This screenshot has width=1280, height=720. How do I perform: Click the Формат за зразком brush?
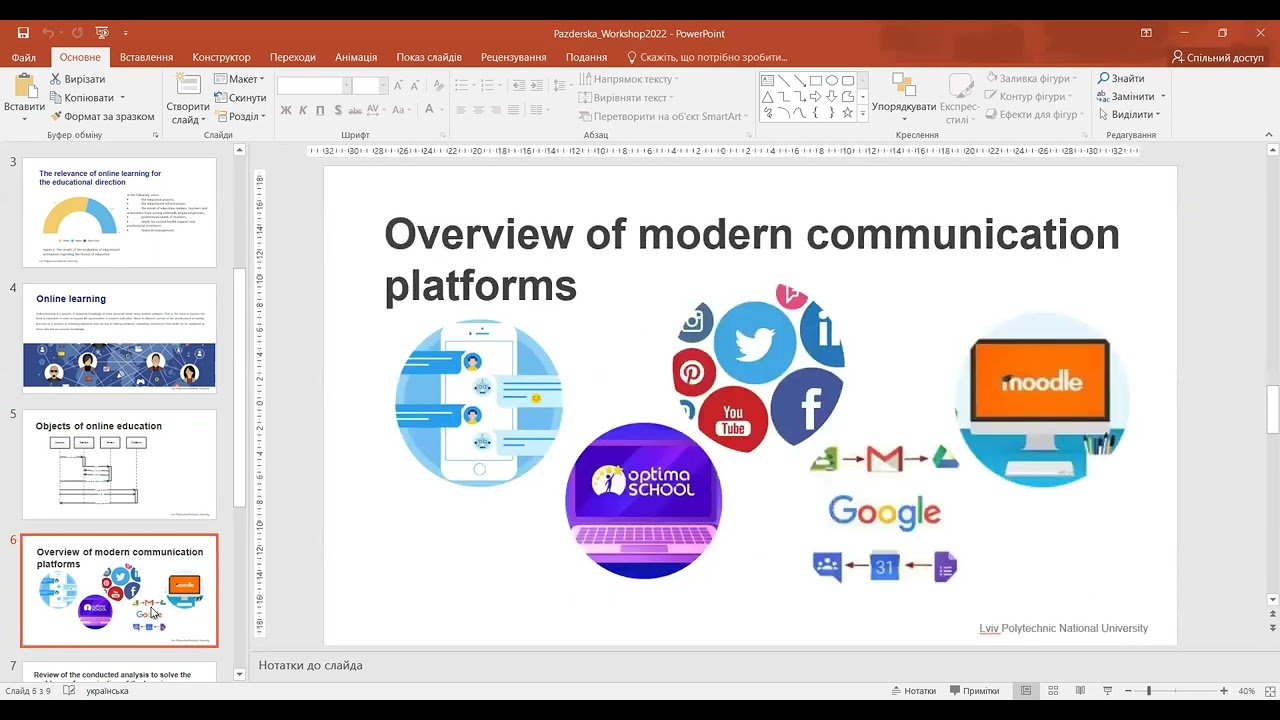[x=102, y=116]
